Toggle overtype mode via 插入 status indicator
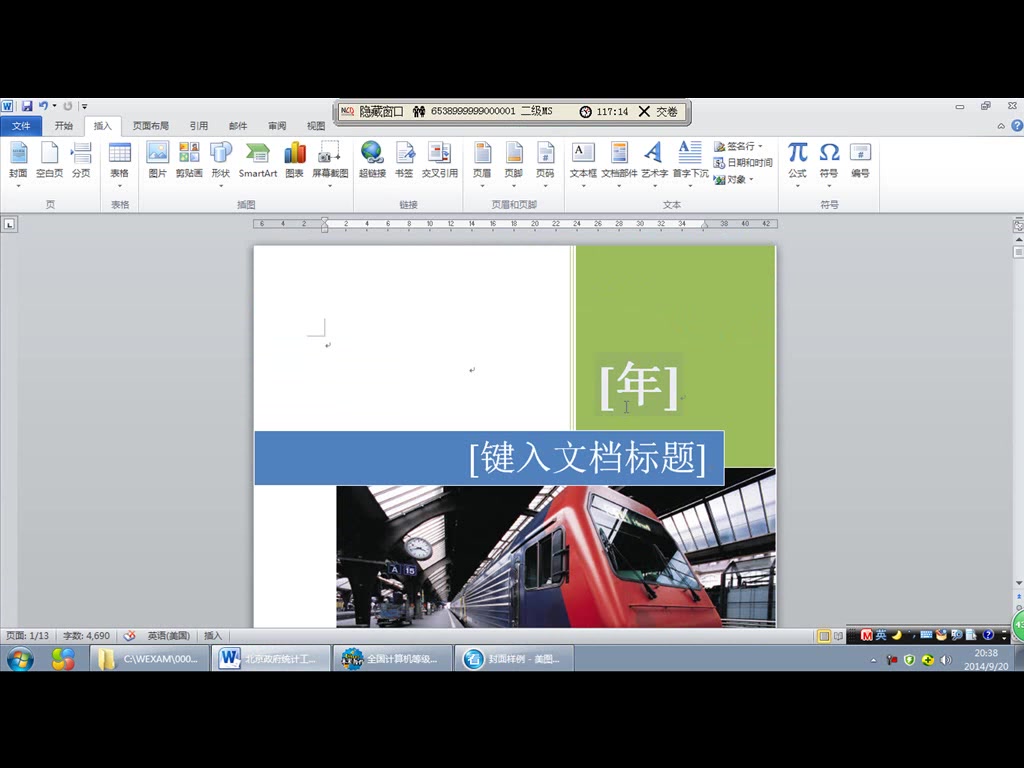1024x768 pixels. (211, 635)
